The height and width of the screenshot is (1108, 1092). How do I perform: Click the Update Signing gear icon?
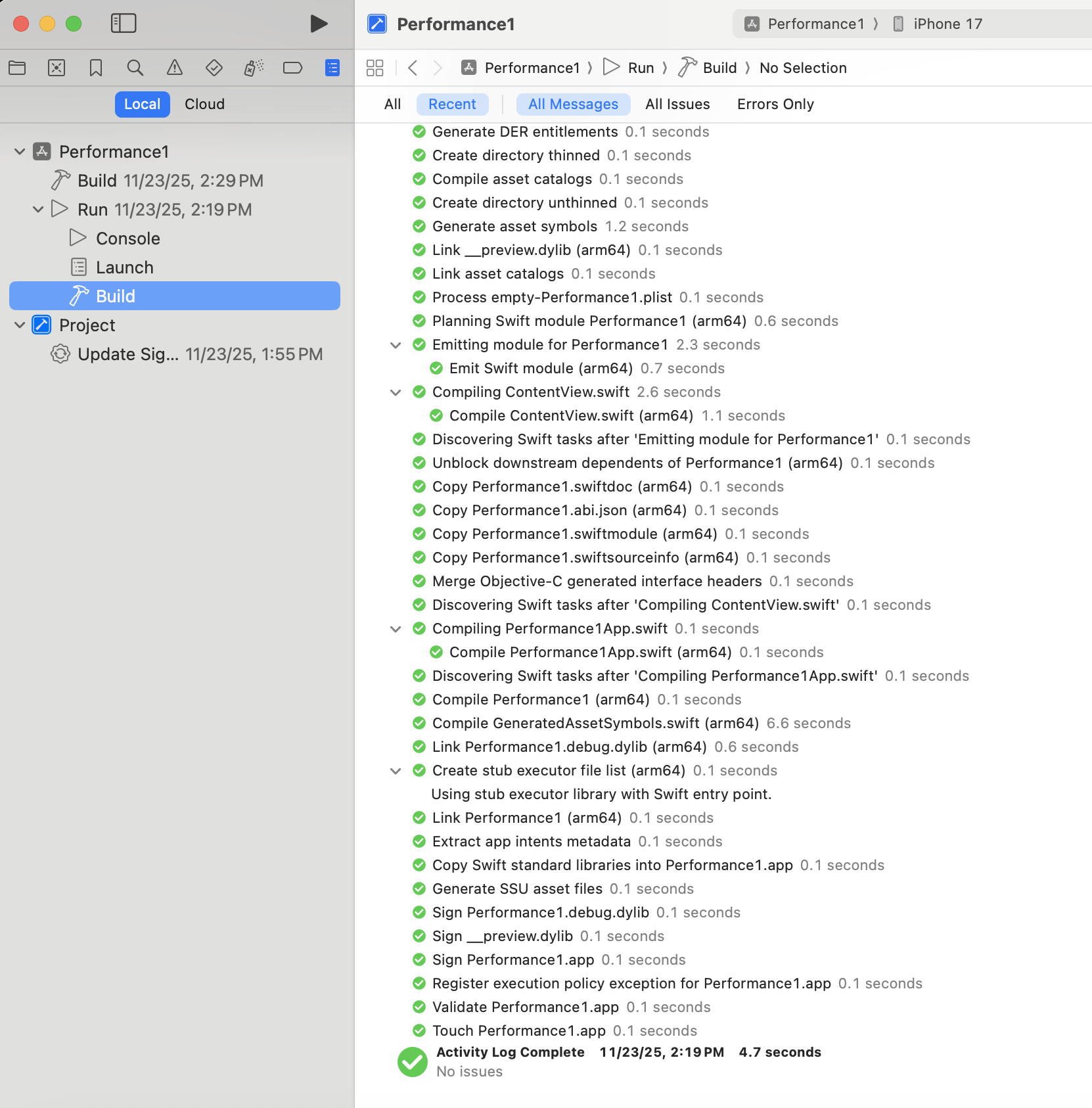tap(60, 354)
